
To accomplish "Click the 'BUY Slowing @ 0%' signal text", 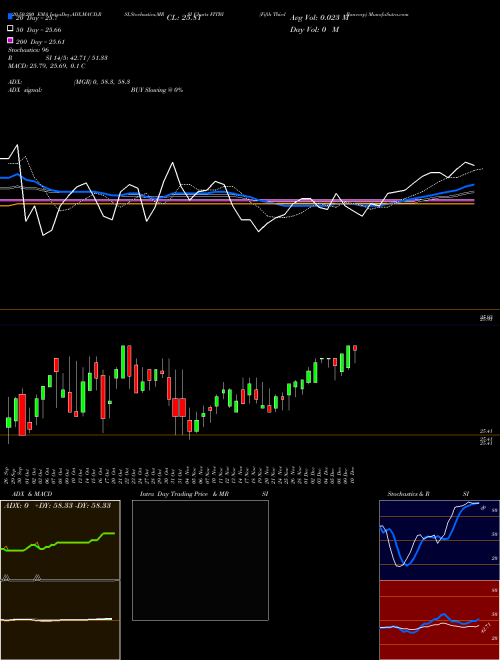I will [157, 90].
